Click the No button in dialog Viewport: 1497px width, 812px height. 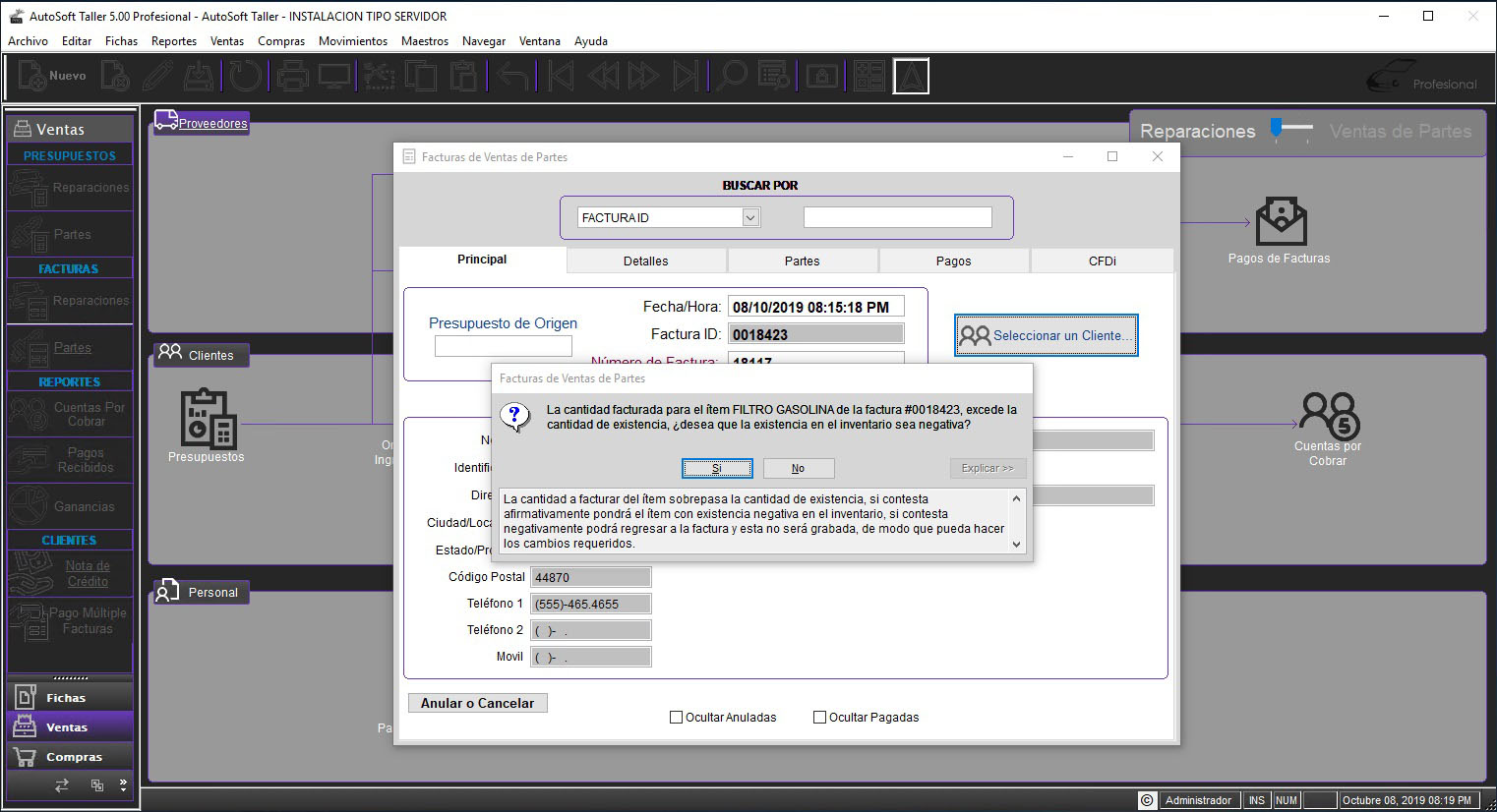(799, 468)
